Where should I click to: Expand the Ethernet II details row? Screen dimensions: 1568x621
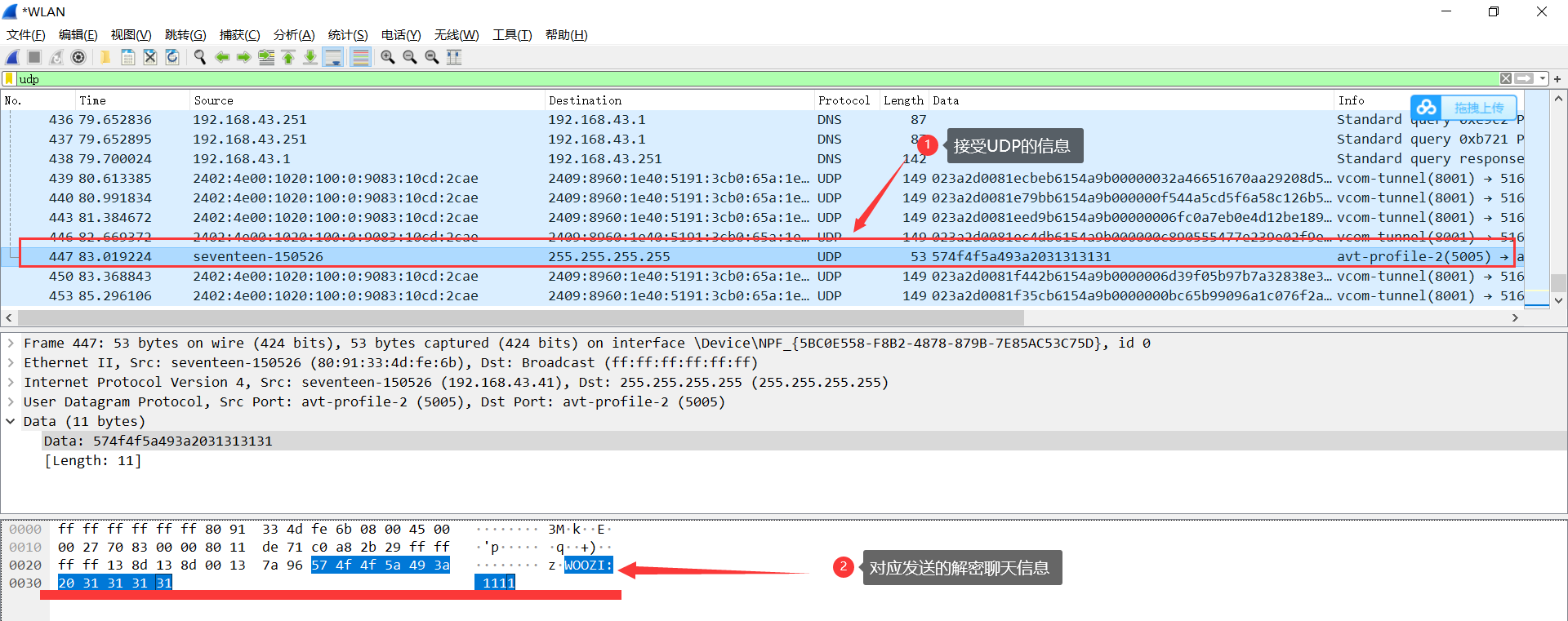[11, 363]
